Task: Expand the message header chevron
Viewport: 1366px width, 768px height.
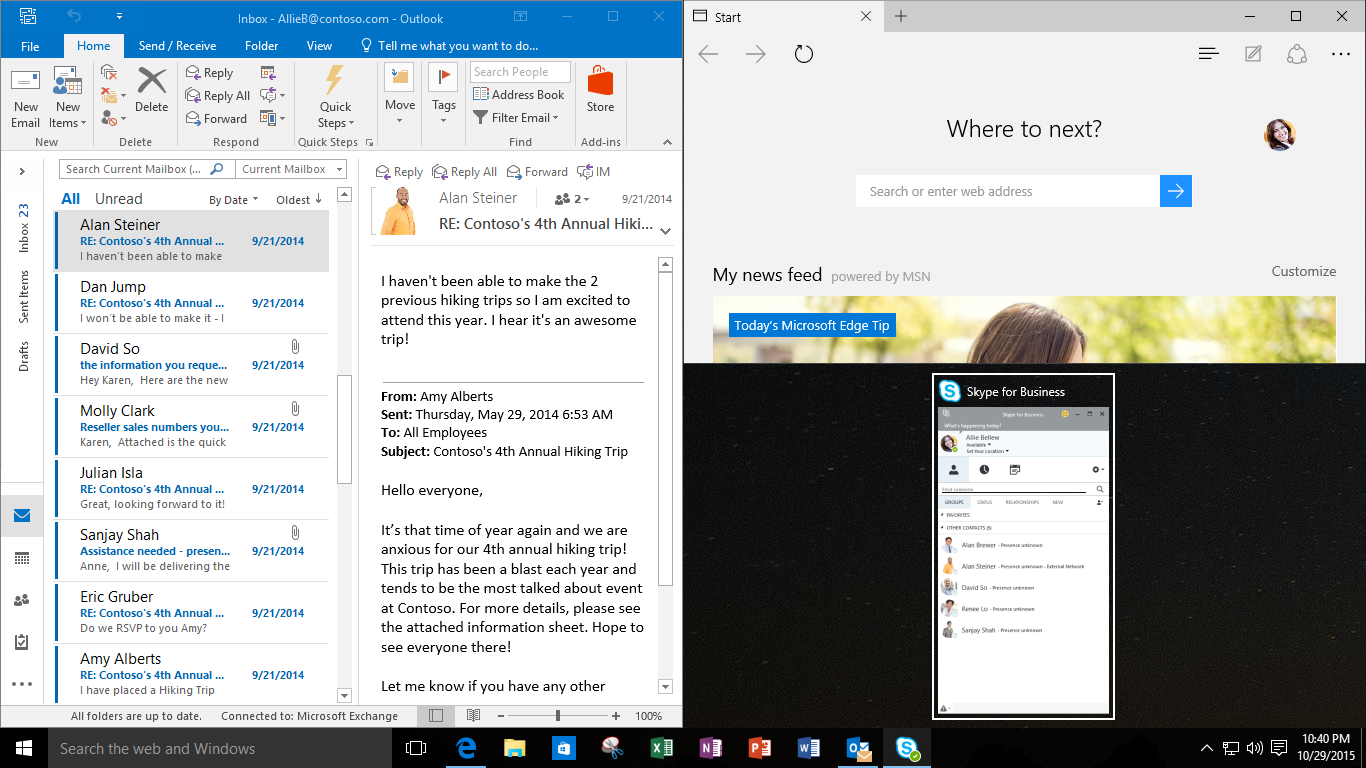Action: tap(665, 231)
